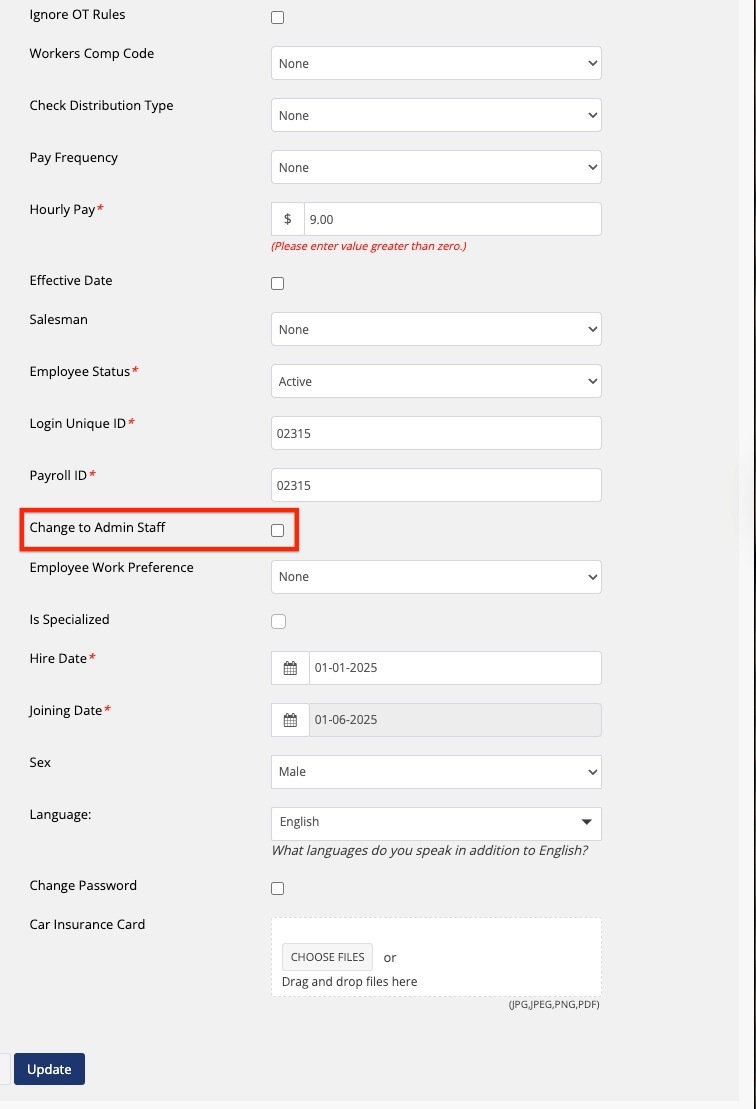The width and height of the screenshot is (756, 1109).
Task: Expand the Employee Work Preference dropdown
Action: coord(436,577)
